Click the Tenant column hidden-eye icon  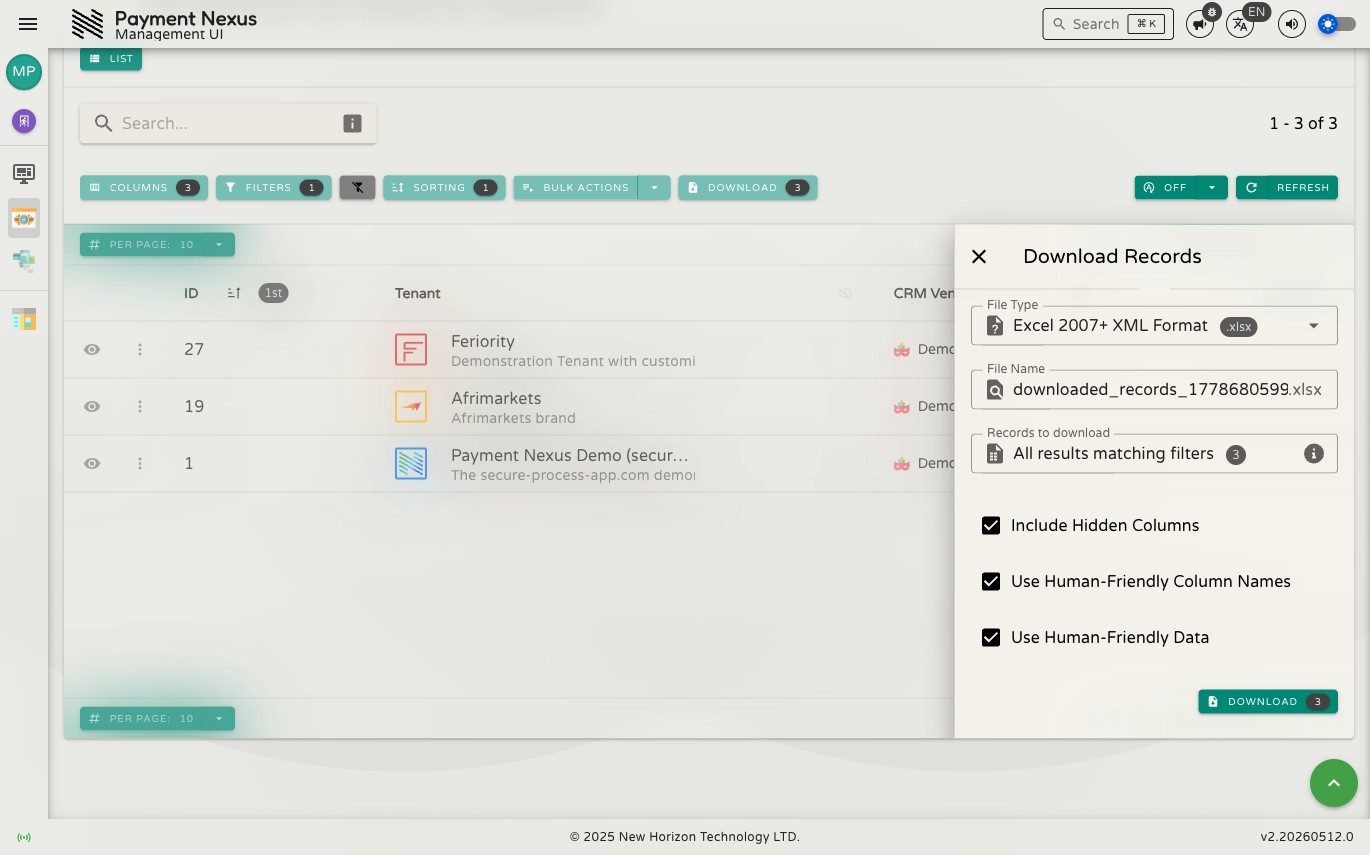(845, 293)
